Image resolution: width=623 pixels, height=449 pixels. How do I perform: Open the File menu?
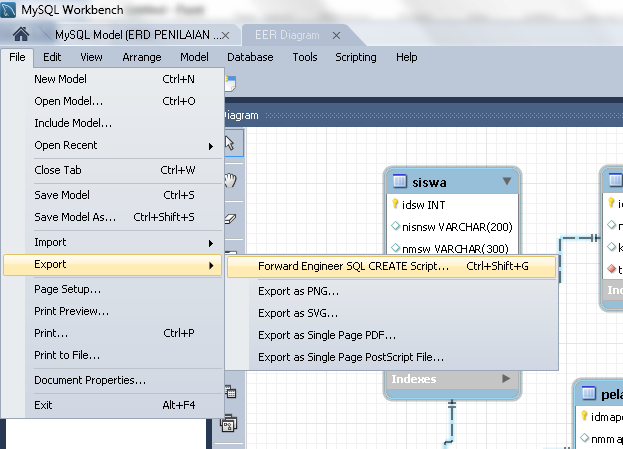[17, 57]
